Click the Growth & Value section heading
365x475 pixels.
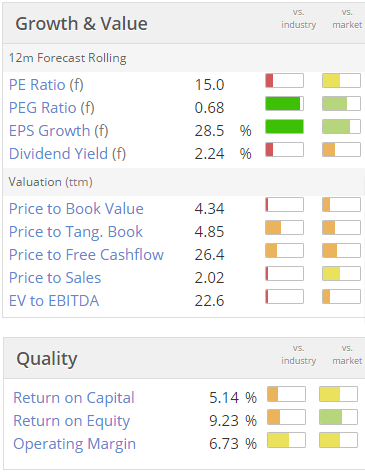pyautogui.click(x=81, y=24)
